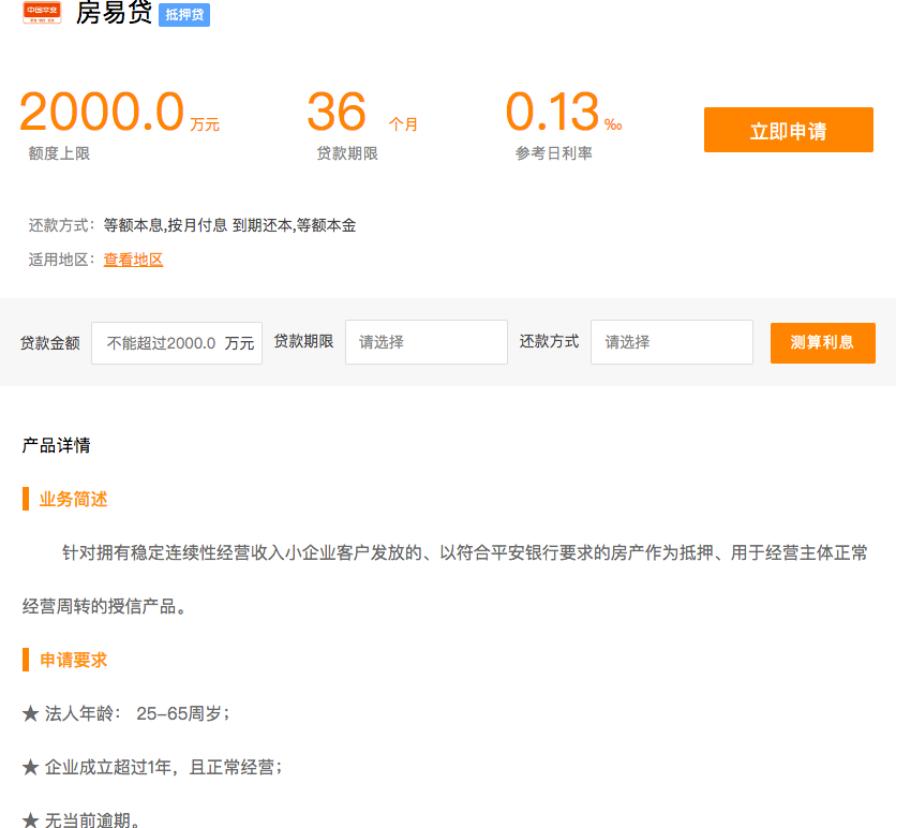Click the orange 测算利息 calculator icon button
The height and width of the screenshot is (828, 897).
825,341
